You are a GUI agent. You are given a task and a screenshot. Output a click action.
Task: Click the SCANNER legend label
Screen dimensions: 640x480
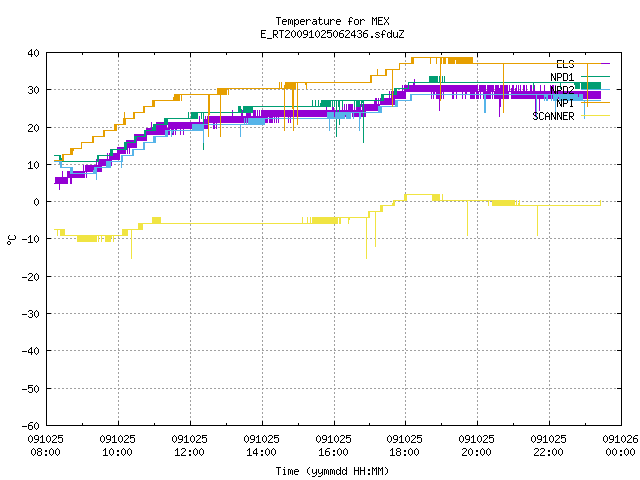tap(553, 116)
